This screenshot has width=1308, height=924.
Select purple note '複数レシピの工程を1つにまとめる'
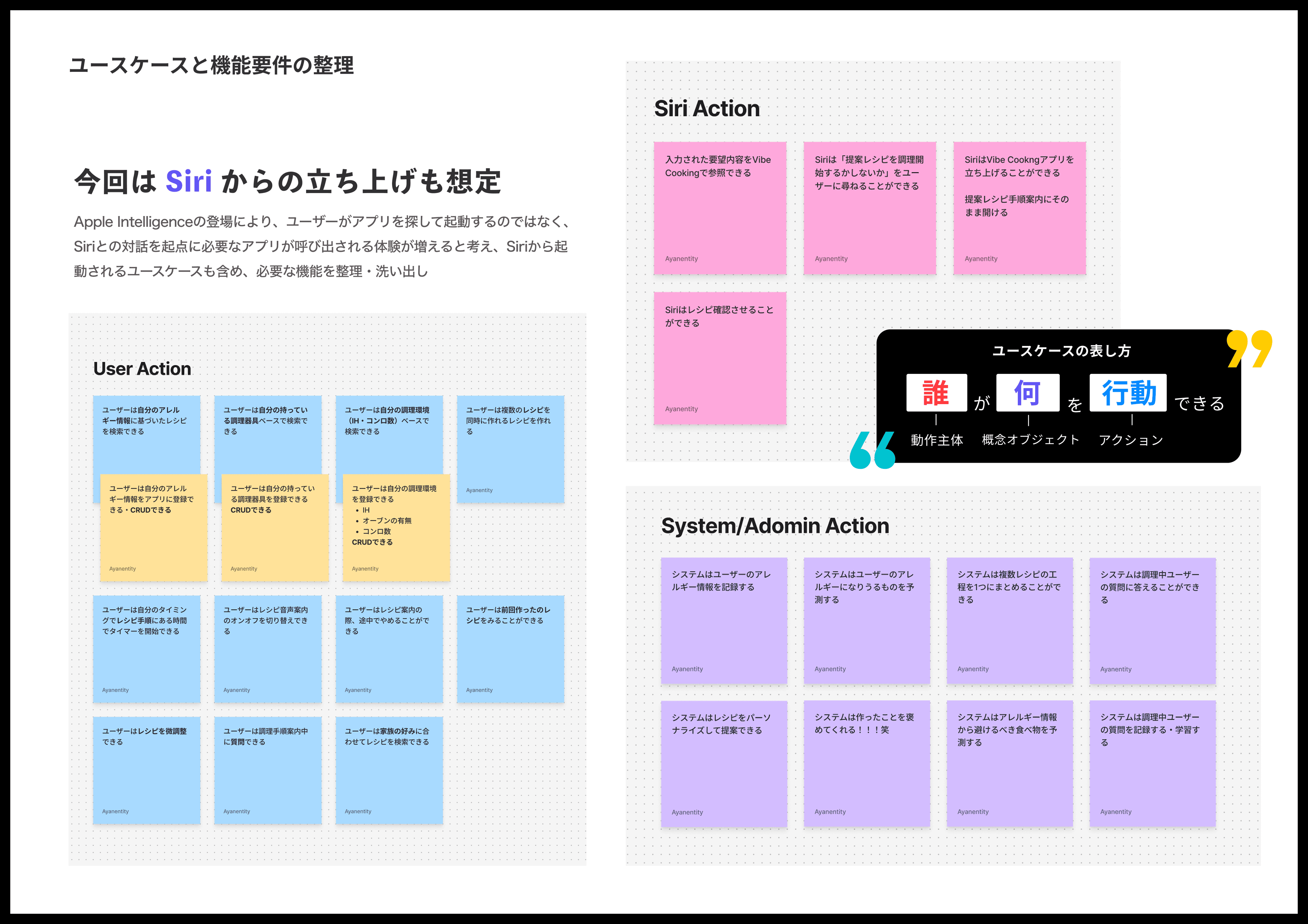click(1010, 621)
